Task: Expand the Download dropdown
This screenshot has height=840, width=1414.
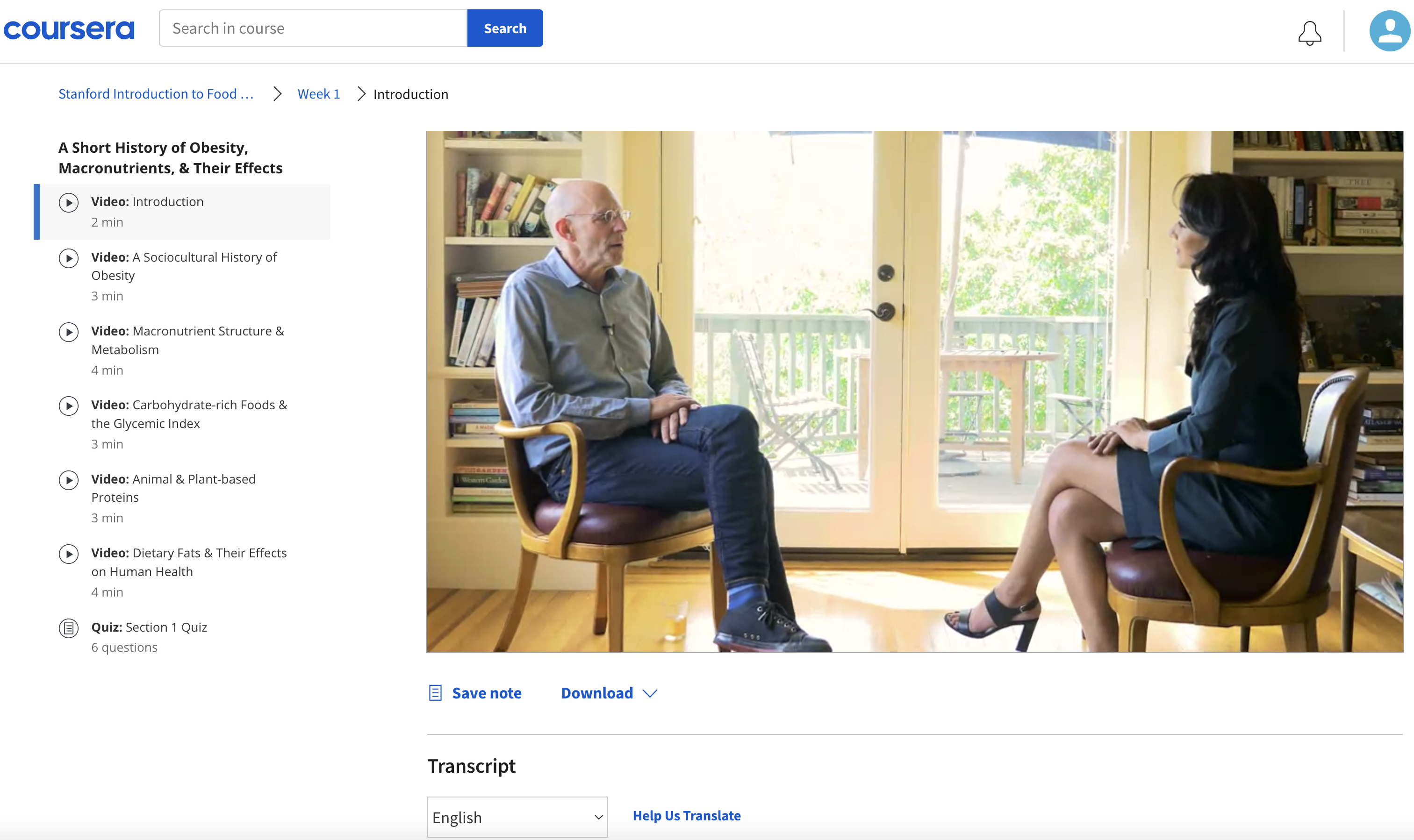Action: tap(597, 693)
